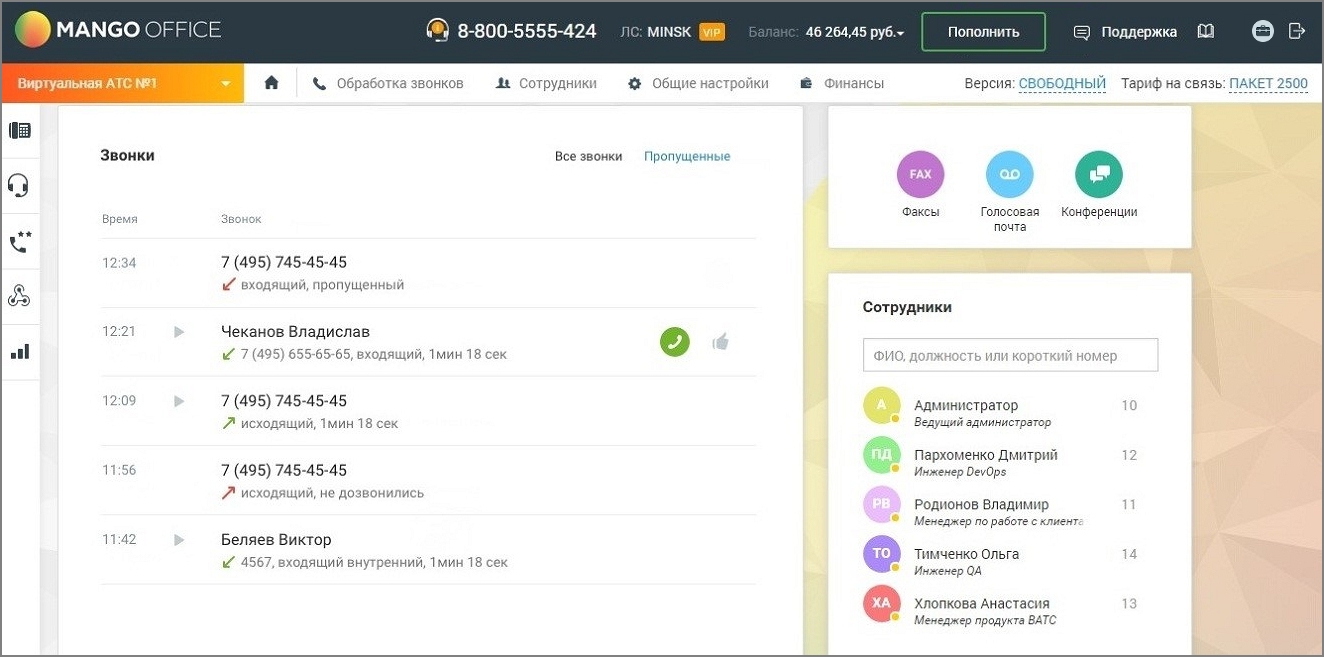Focus the employee search field
Image resolution: width=1324 pixels, height=657 pixels.
[x=1010, y=355]
